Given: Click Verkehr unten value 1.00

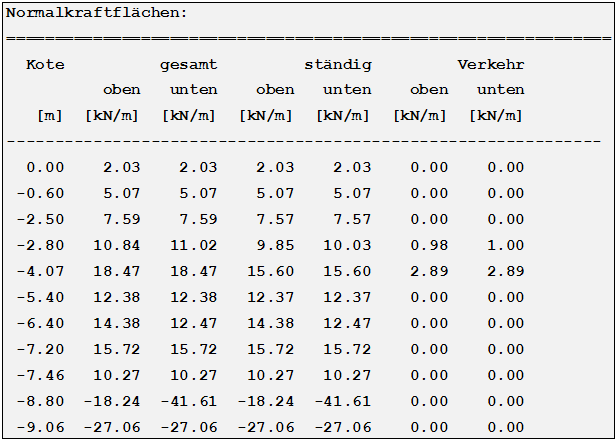Looking at the screenshot, I should [x=506, y=245].
